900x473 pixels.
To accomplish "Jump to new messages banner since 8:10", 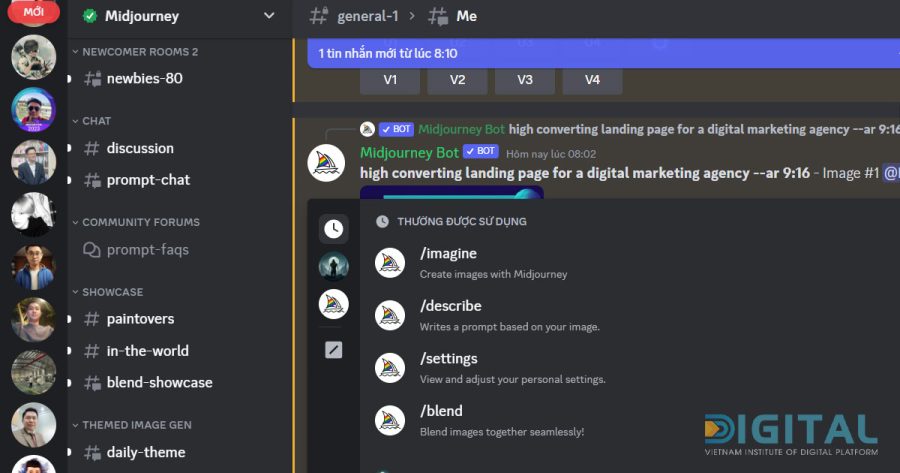I will coord(603,53).
